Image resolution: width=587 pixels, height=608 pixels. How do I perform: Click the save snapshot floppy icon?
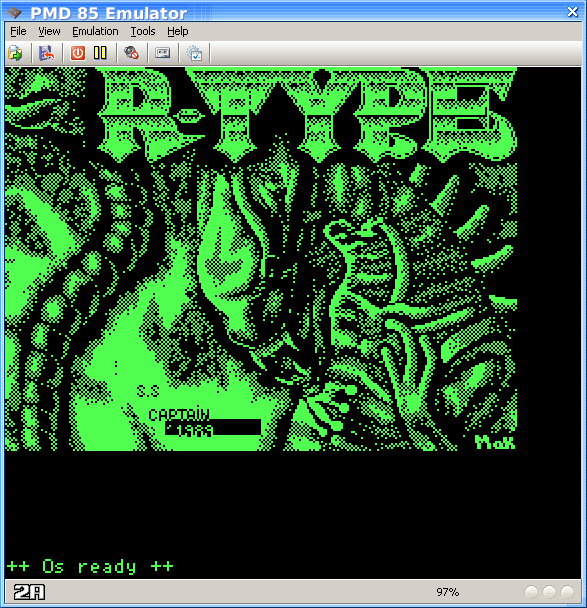point(47,53)
